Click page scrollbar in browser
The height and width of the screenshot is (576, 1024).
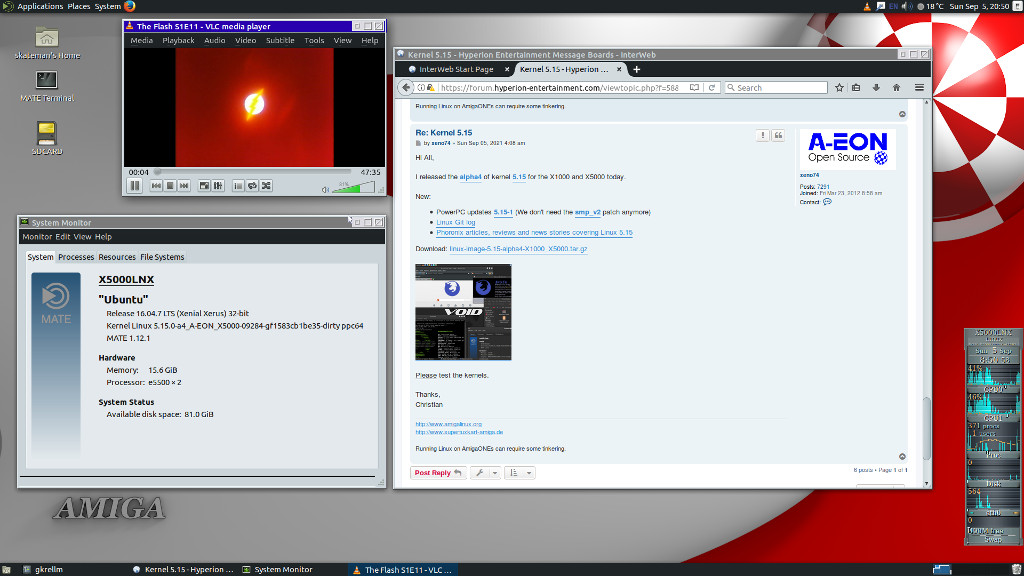[x=927, y=428]
